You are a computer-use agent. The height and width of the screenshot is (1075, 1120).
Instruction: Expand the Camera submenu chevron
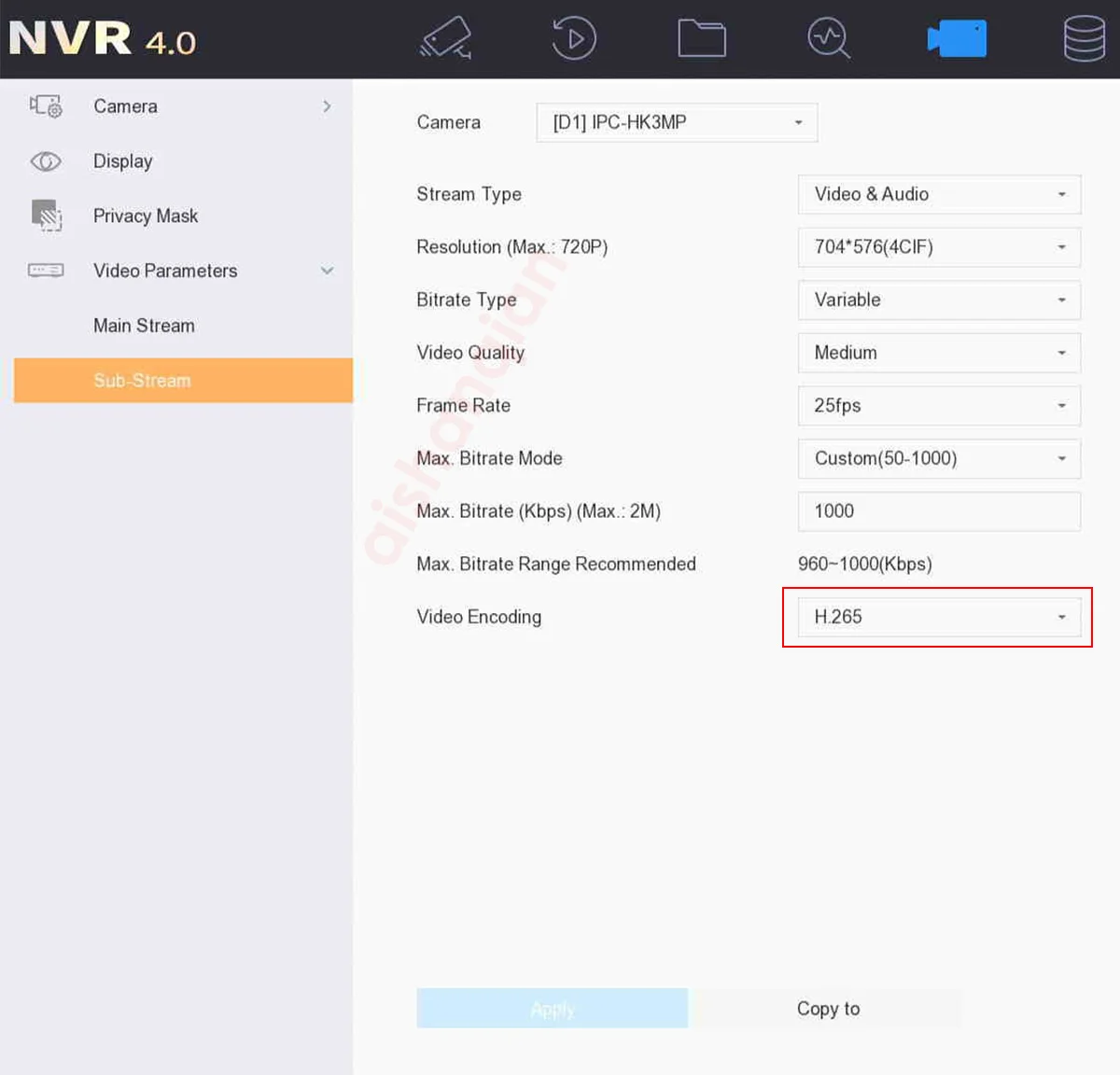click(x=327, y=106)
